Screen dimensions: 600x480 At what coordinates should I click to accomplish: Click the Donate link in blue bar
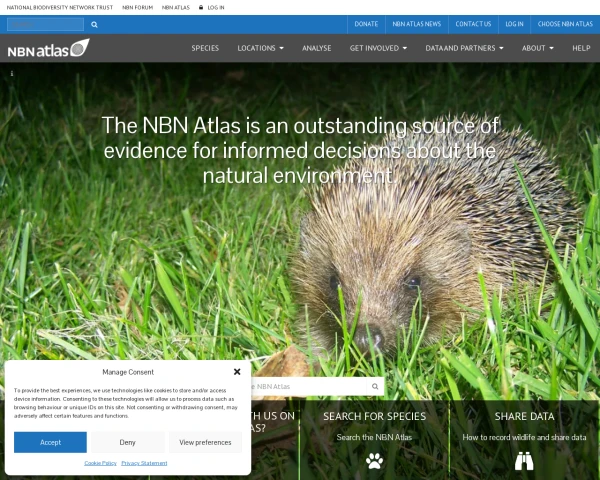[x=366, y=24]
